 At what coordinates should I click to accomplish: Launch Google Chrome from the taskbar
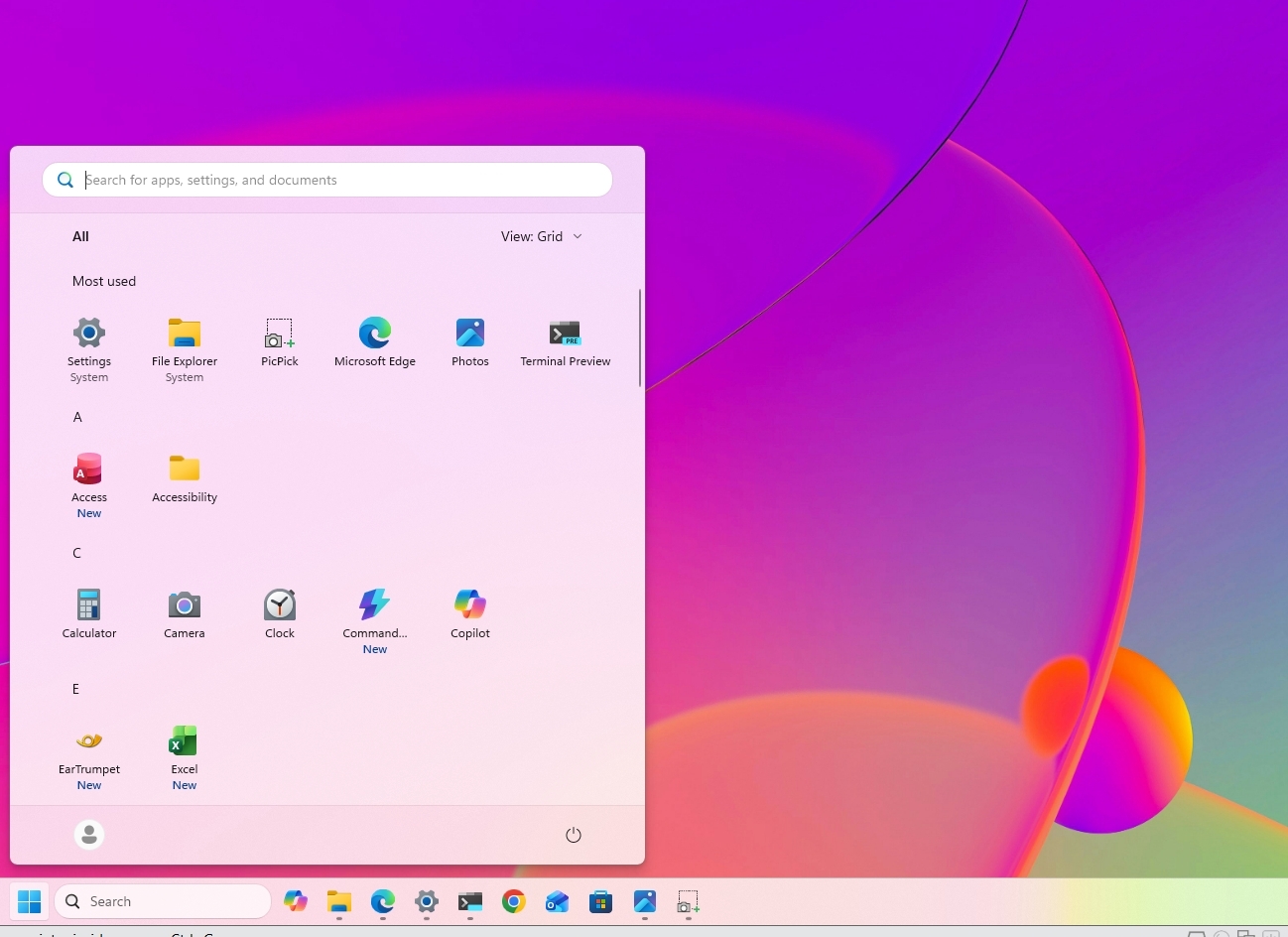[514, 901]
